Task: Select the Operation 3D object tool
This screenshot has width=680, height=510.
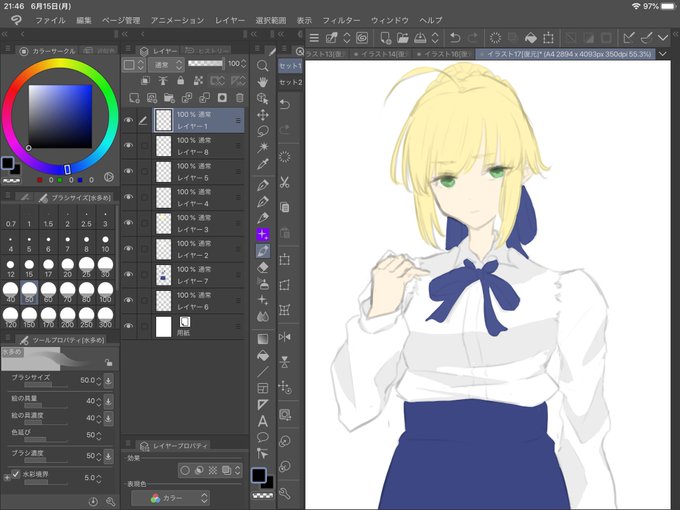Action: [262, 98]
